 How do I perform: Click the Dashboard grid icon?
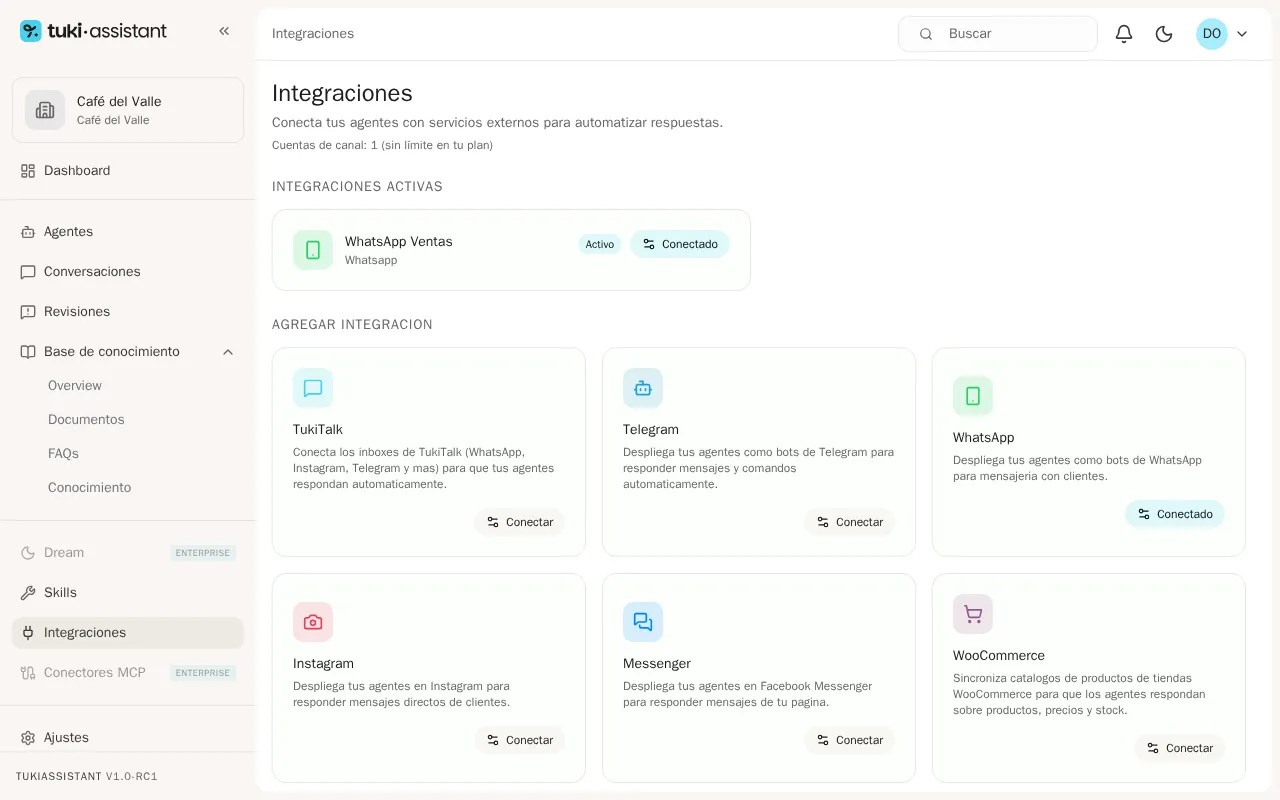click(x=28, y=171)
